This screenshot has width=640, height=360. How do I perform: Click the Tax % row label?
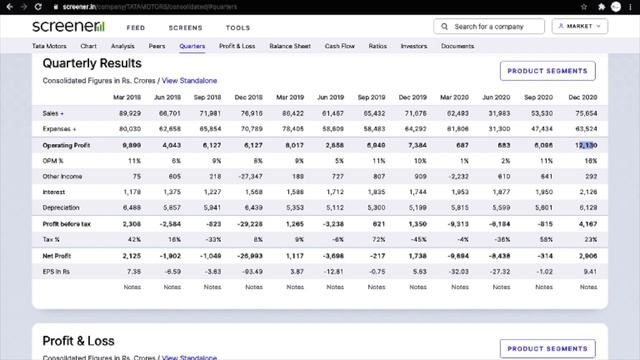click(x=51, y=240)
